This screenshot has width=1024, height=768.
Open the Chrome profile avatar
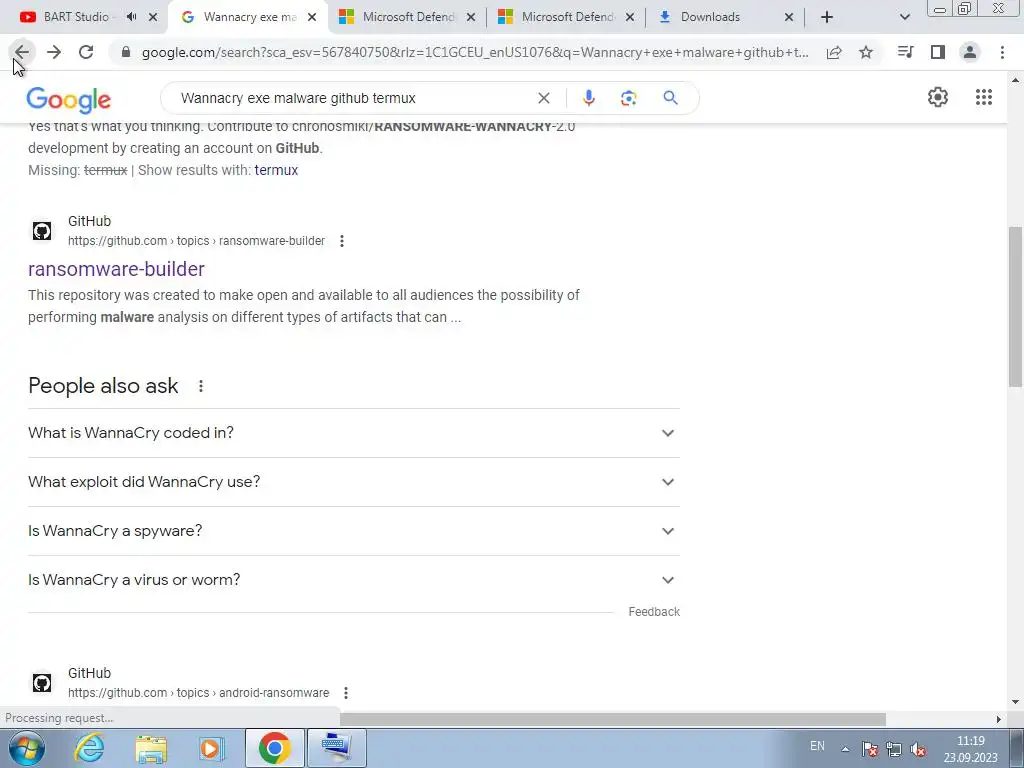click(970, 52)
